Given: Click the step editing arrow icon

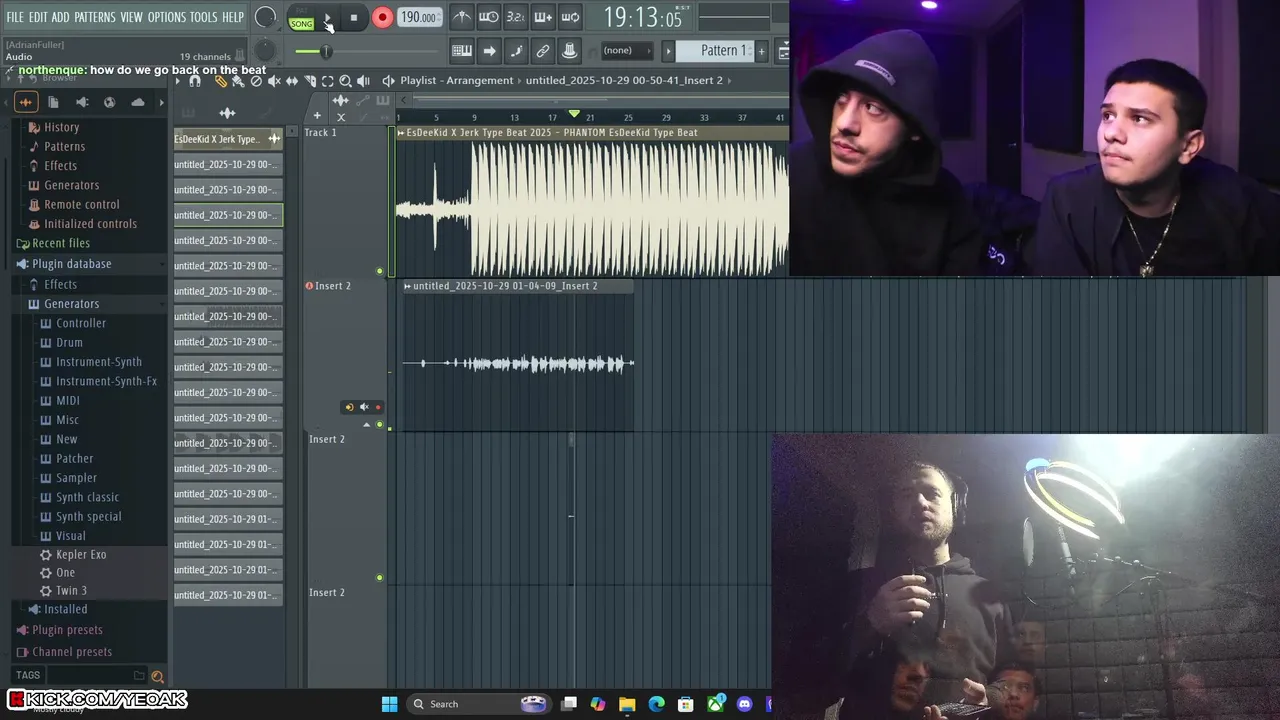Looking at the screenshot, I should coord(489,51).
